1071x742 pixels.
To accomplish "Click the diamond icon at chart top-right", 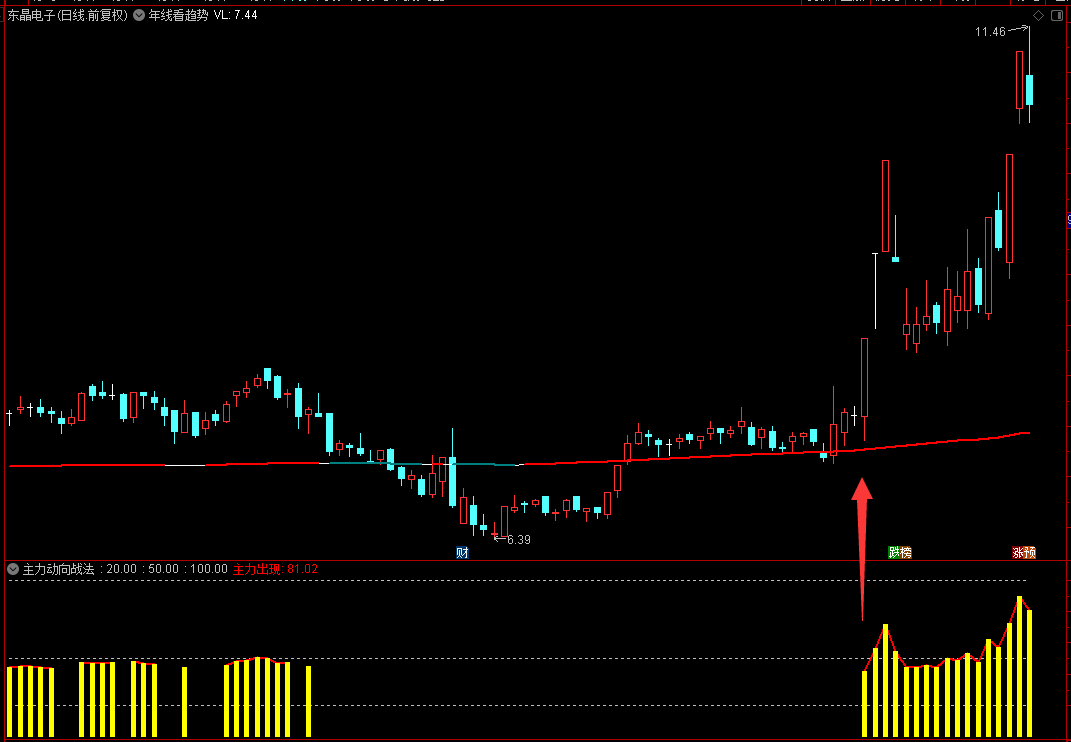I will coord(1038,15).
